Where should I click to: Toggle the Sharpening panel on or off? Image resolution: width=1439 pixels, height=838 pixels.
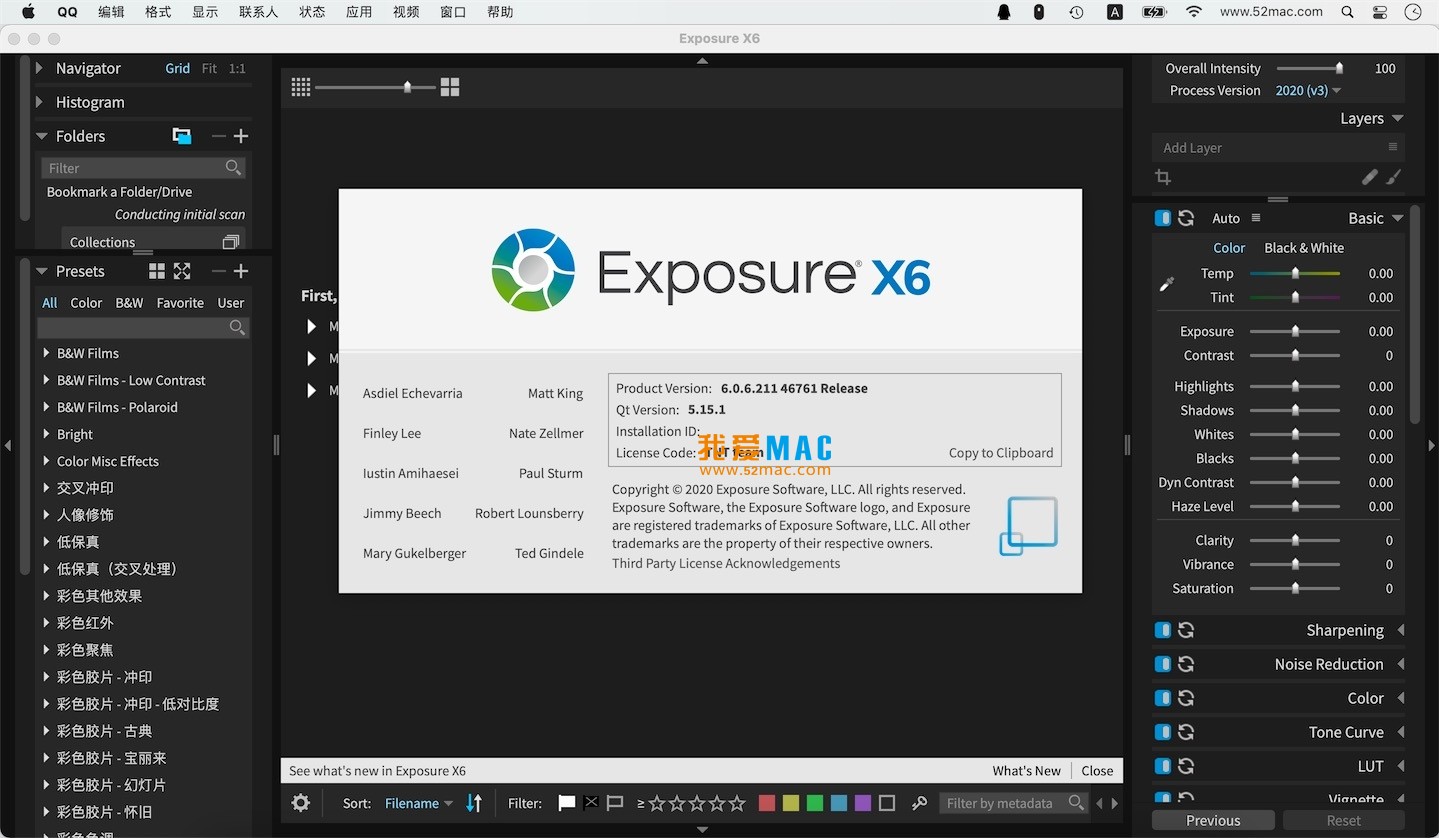[x=1162, y=630]
